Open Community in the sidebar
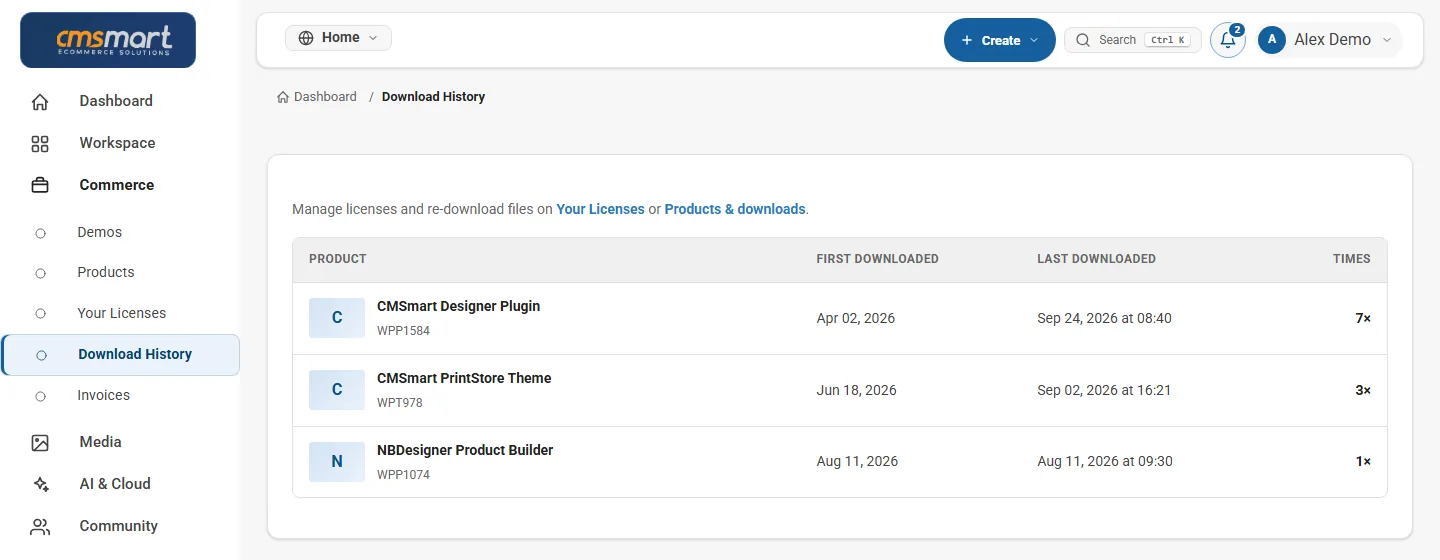 pyautogui.click(x=120, y=526)
